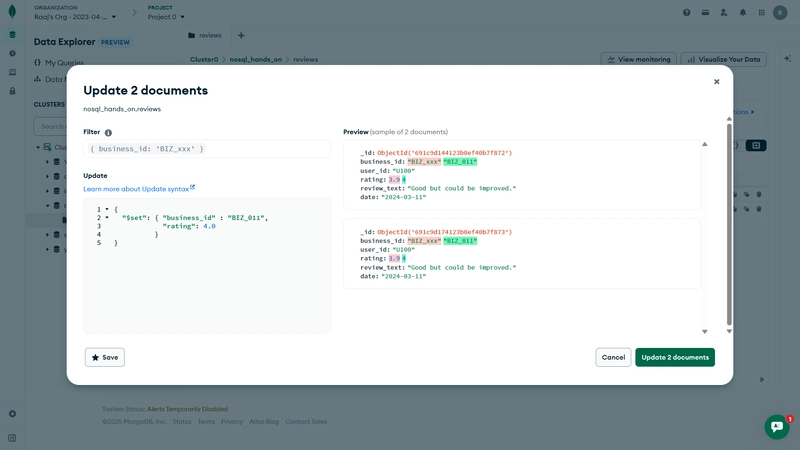The height and width of the screenshot is (450, 800).
Task: Save the update query as favorite
Action: [x=105, y=357]
